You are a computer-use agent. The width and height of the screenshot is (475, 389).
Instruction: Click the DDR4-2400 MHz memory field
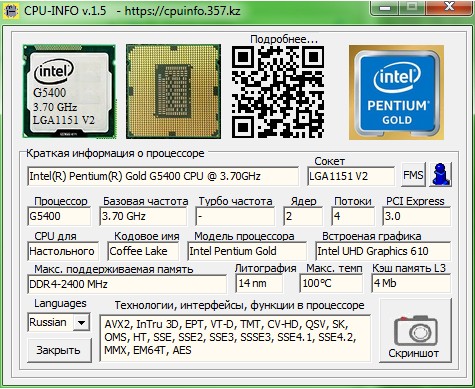click(127, 284)
